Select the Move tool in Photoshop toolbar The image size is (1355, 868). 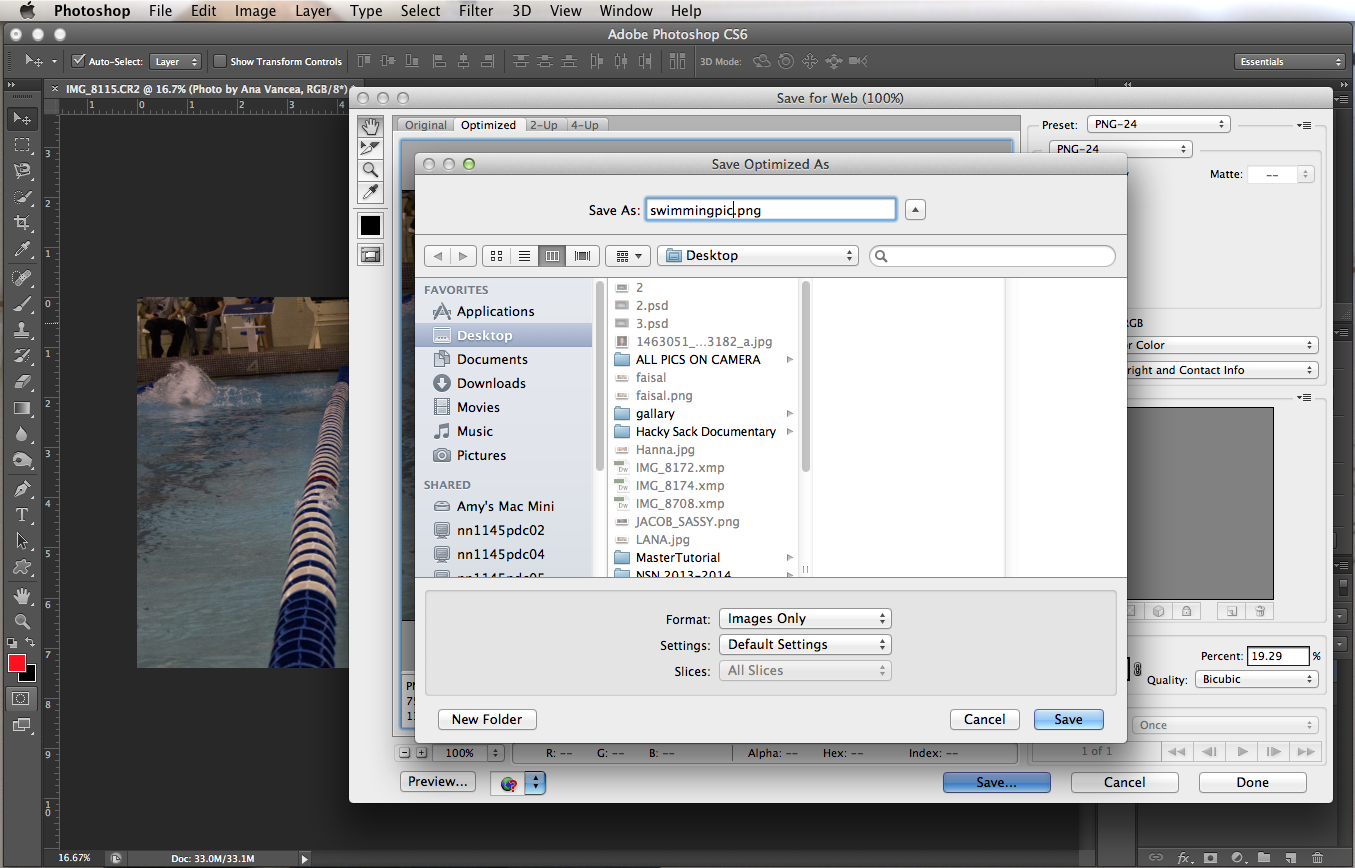click(x=21, y=119)
